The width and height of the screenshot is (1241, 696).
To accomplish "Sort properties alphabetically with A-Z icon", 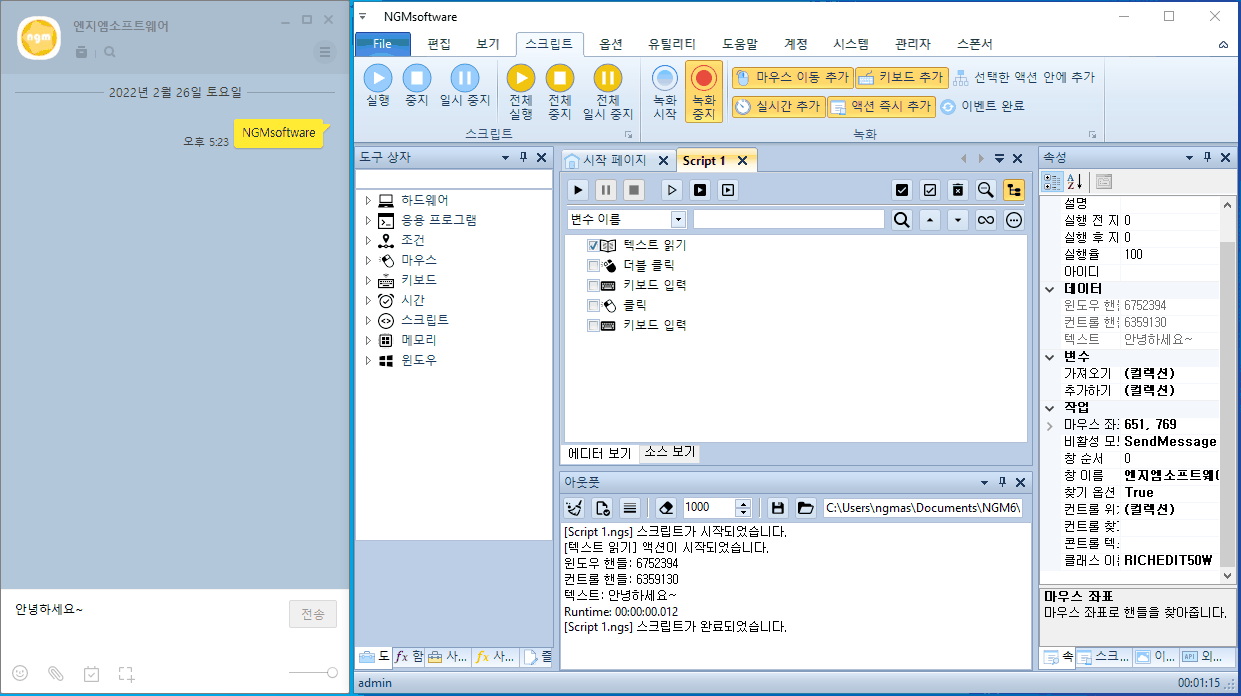I will tap(1075, 182).
